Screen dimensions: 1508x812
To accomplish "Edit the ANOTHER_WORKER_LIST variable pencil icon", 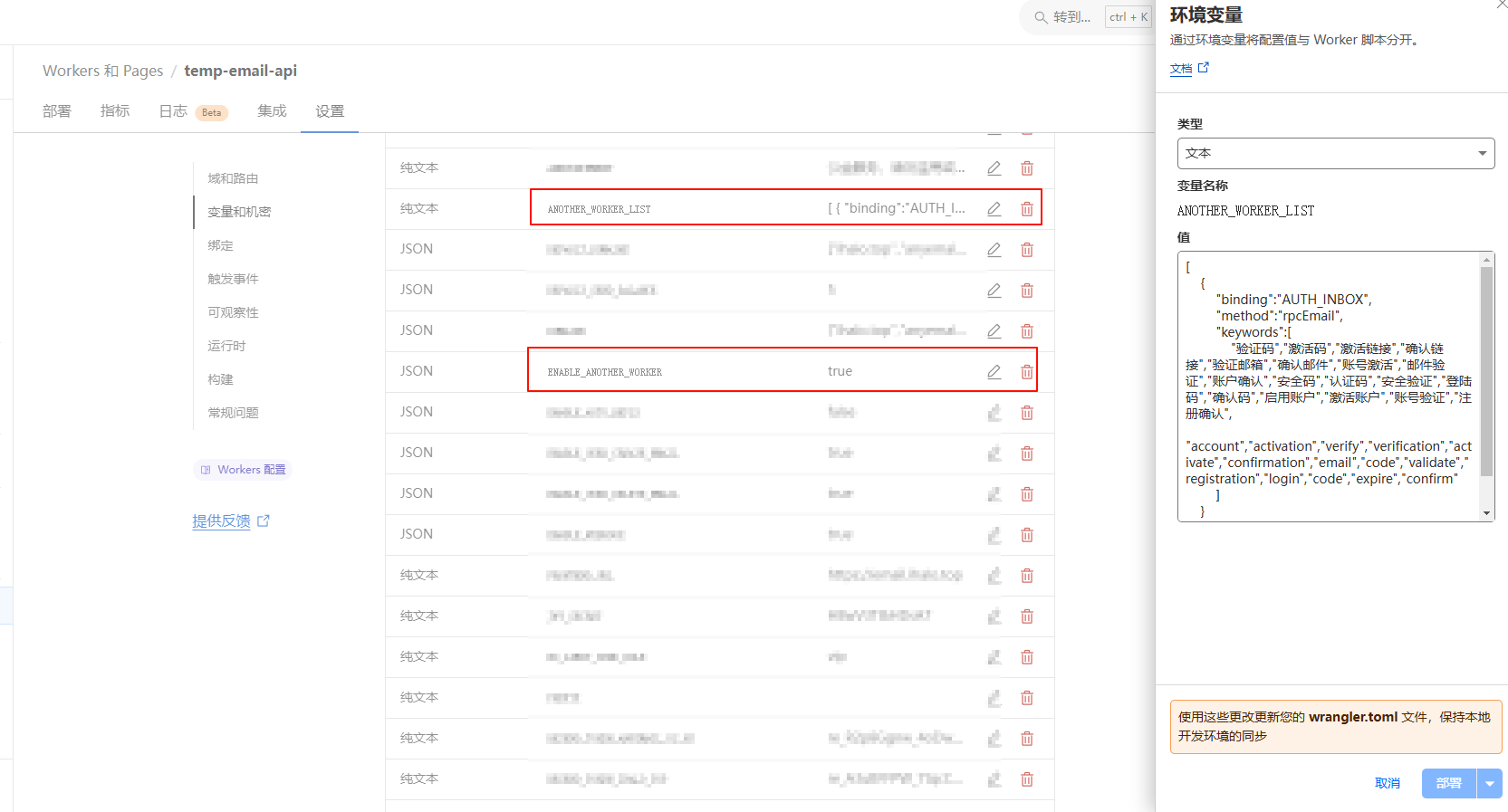I will (x=994, y=209).
